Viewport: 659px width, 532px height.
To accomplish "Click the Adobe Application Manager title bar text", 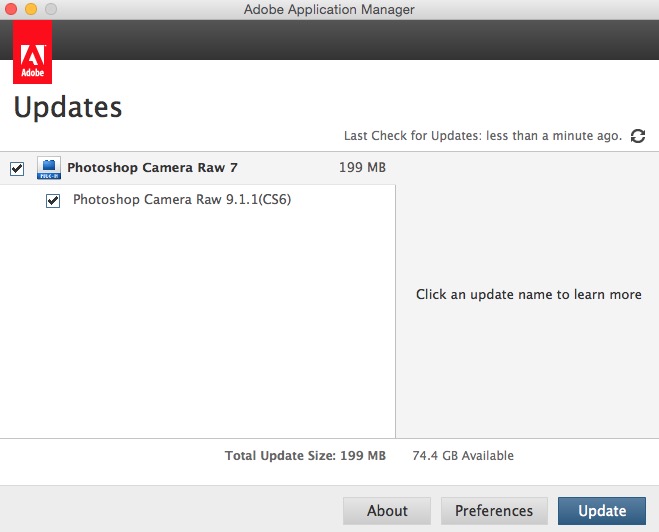I will click(x=329, y=9).
